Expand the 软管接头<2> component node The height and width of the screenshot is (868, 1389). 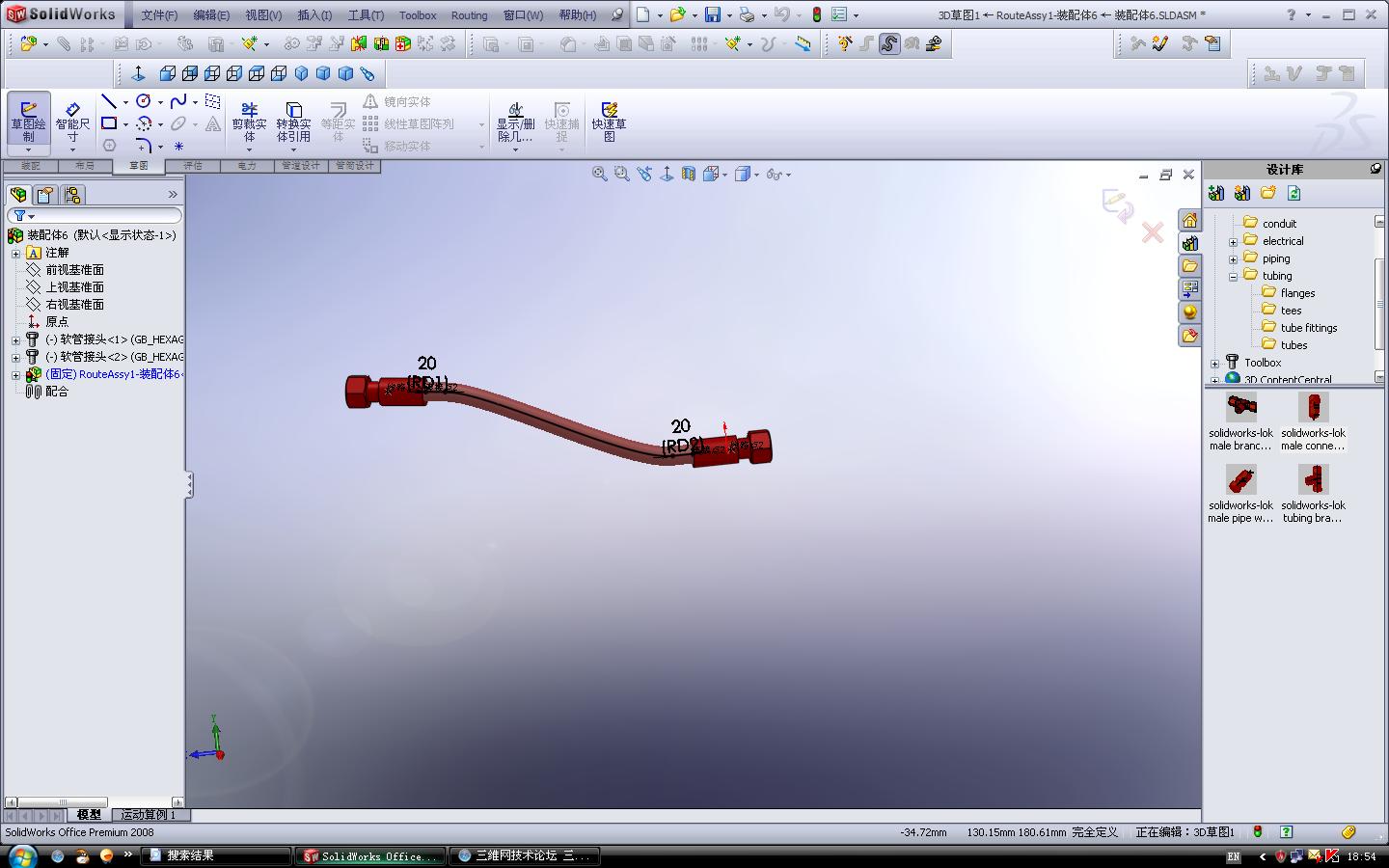click(x=15, y=357)
